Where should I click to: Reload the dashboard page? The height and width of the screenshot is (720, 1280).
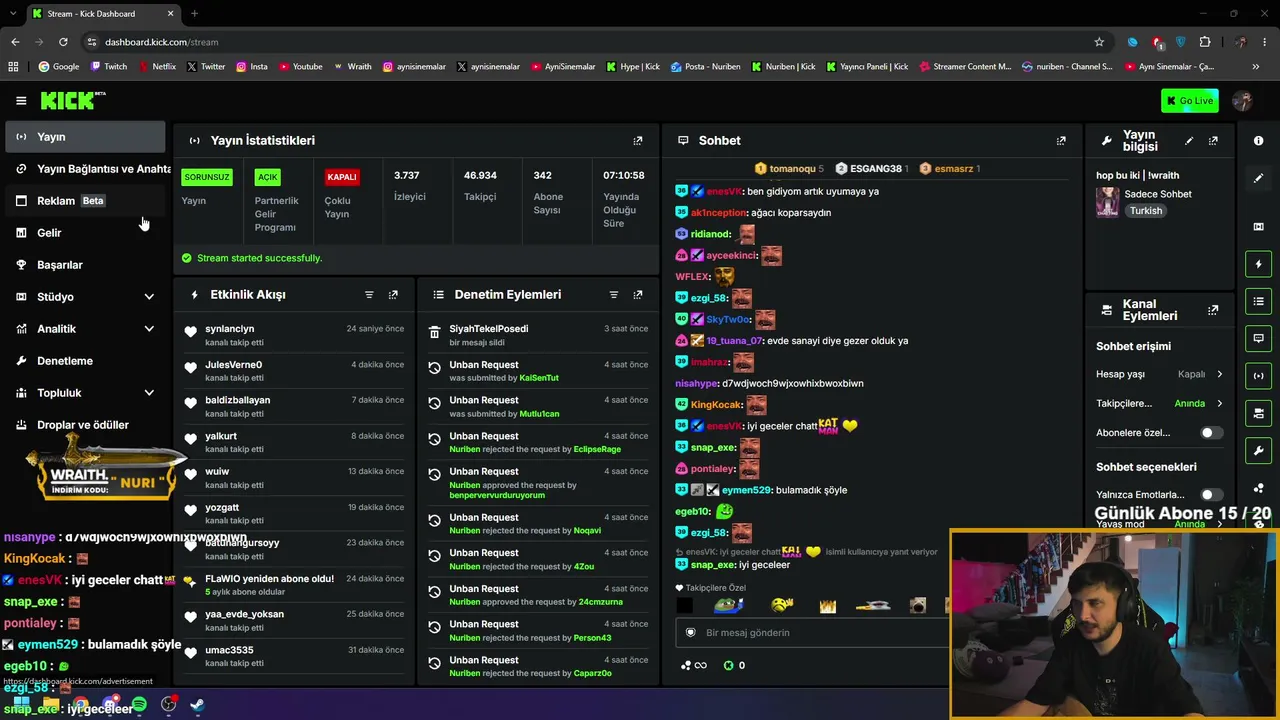tap(63, 42)
